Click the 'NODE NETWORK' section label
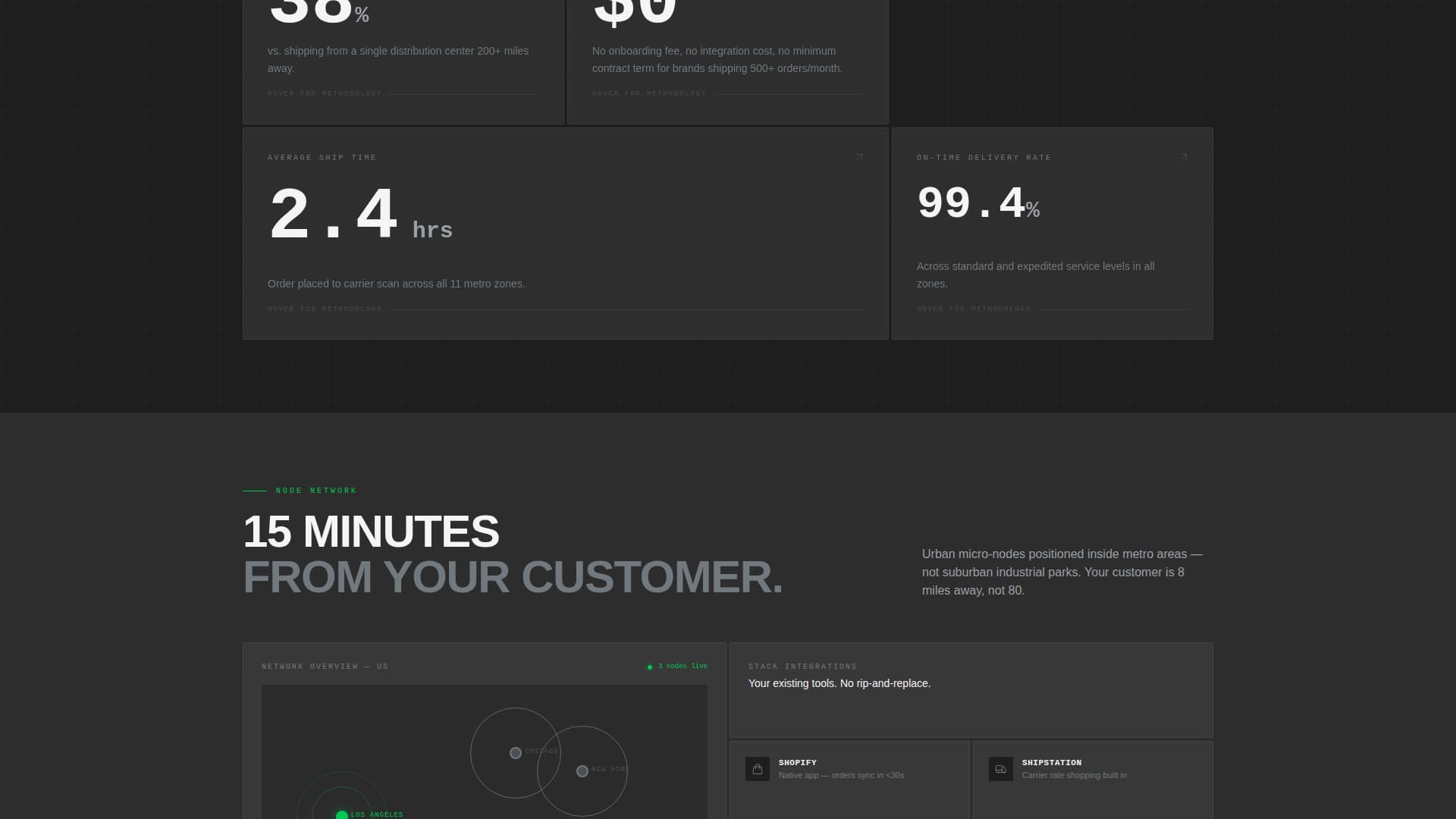 tap(316, 491)
